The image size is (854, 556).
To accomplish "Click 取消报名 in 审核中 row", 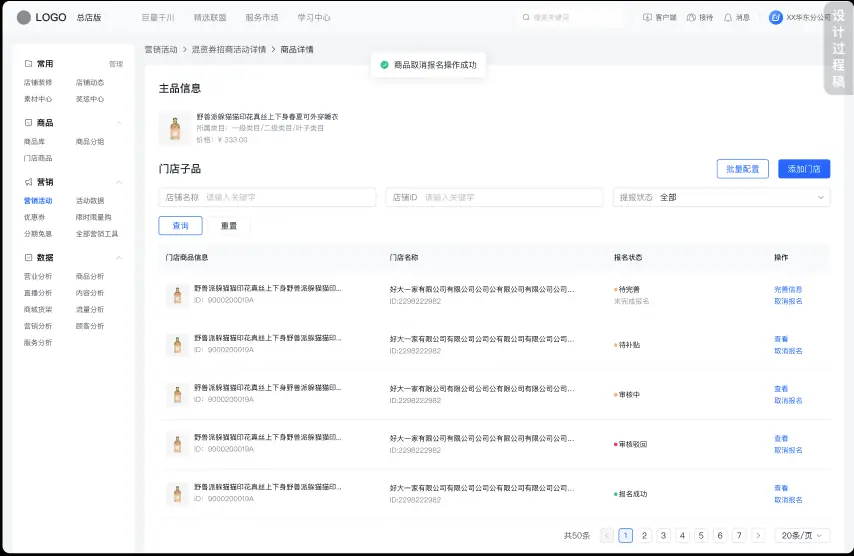I will (788, 401).
